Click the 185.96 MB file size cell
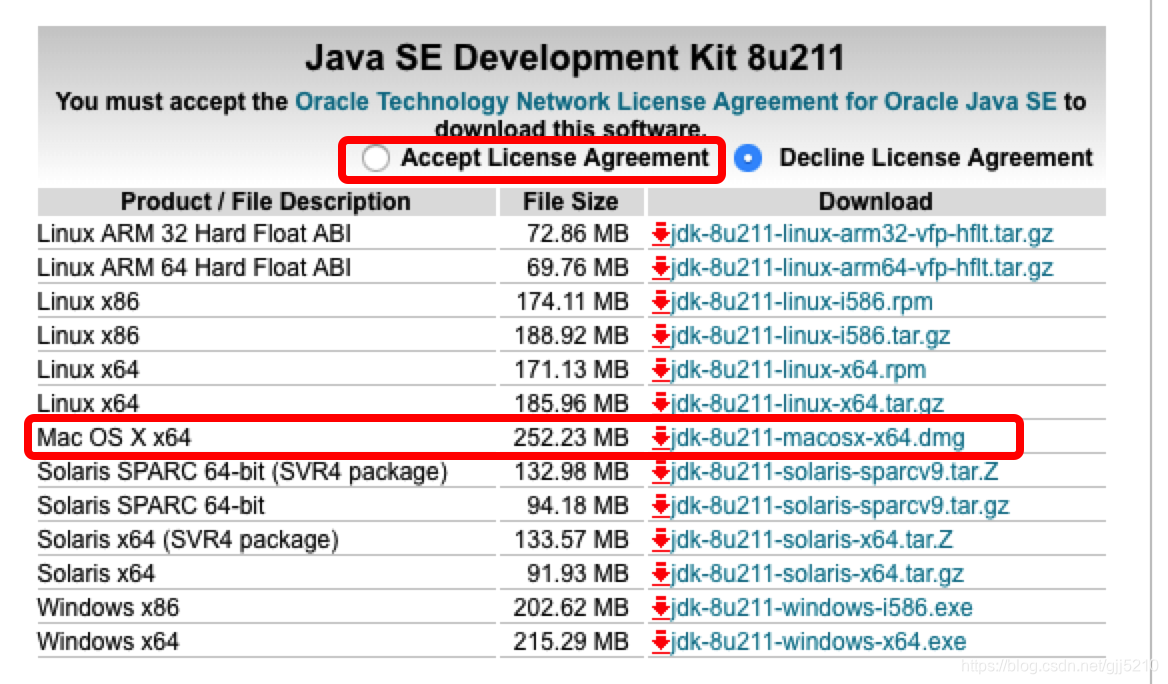 (571, 403)
